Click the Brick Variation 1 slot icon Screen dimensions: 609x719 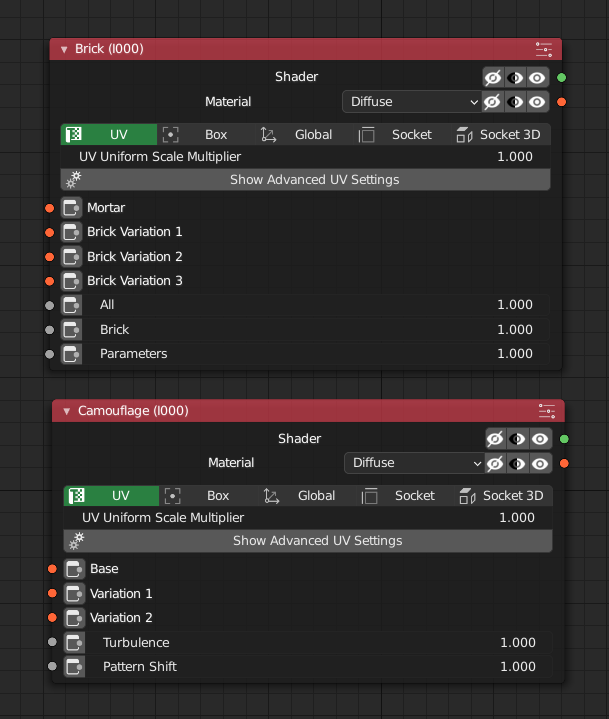pos(72,232)
